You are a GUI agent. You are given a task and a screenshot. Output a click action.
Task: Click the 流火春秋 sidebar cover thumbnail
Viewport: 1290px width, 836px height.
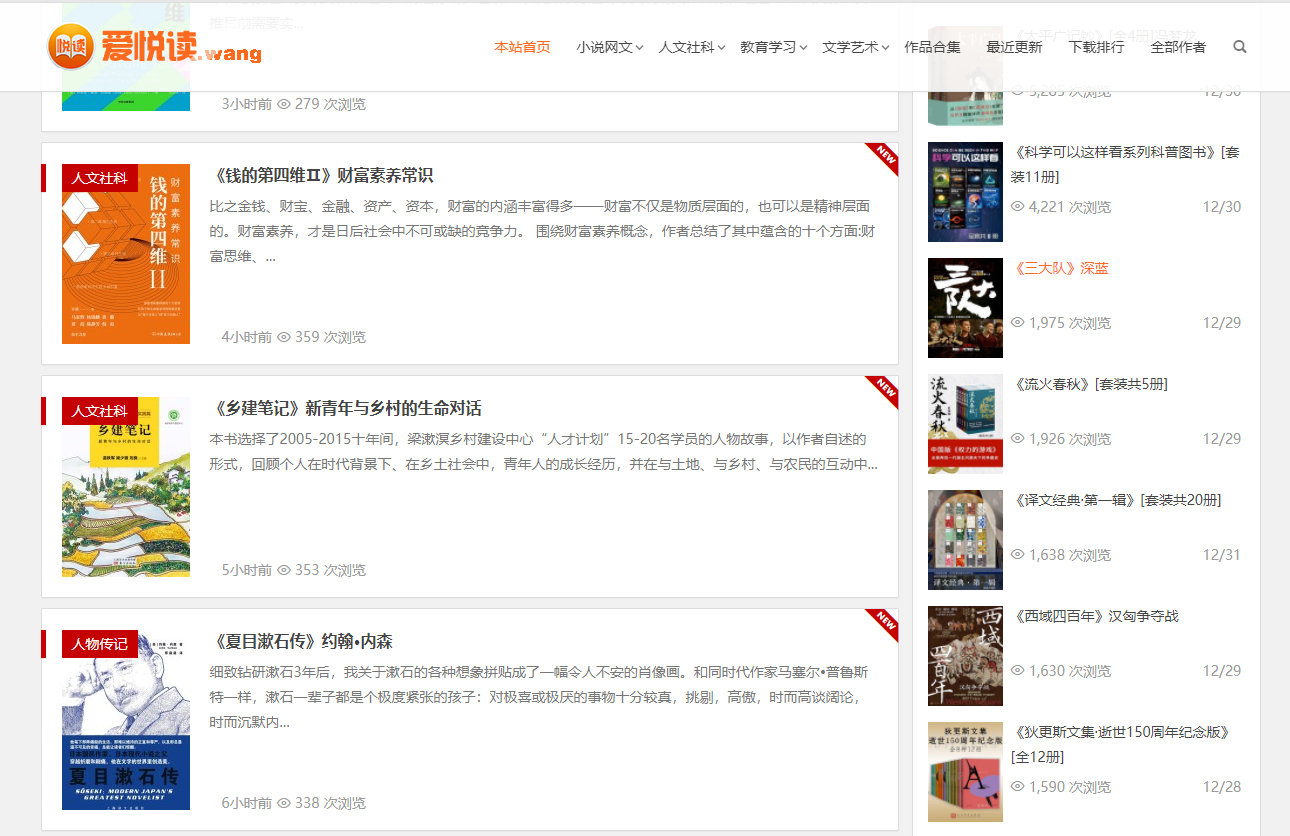(965, 424)
